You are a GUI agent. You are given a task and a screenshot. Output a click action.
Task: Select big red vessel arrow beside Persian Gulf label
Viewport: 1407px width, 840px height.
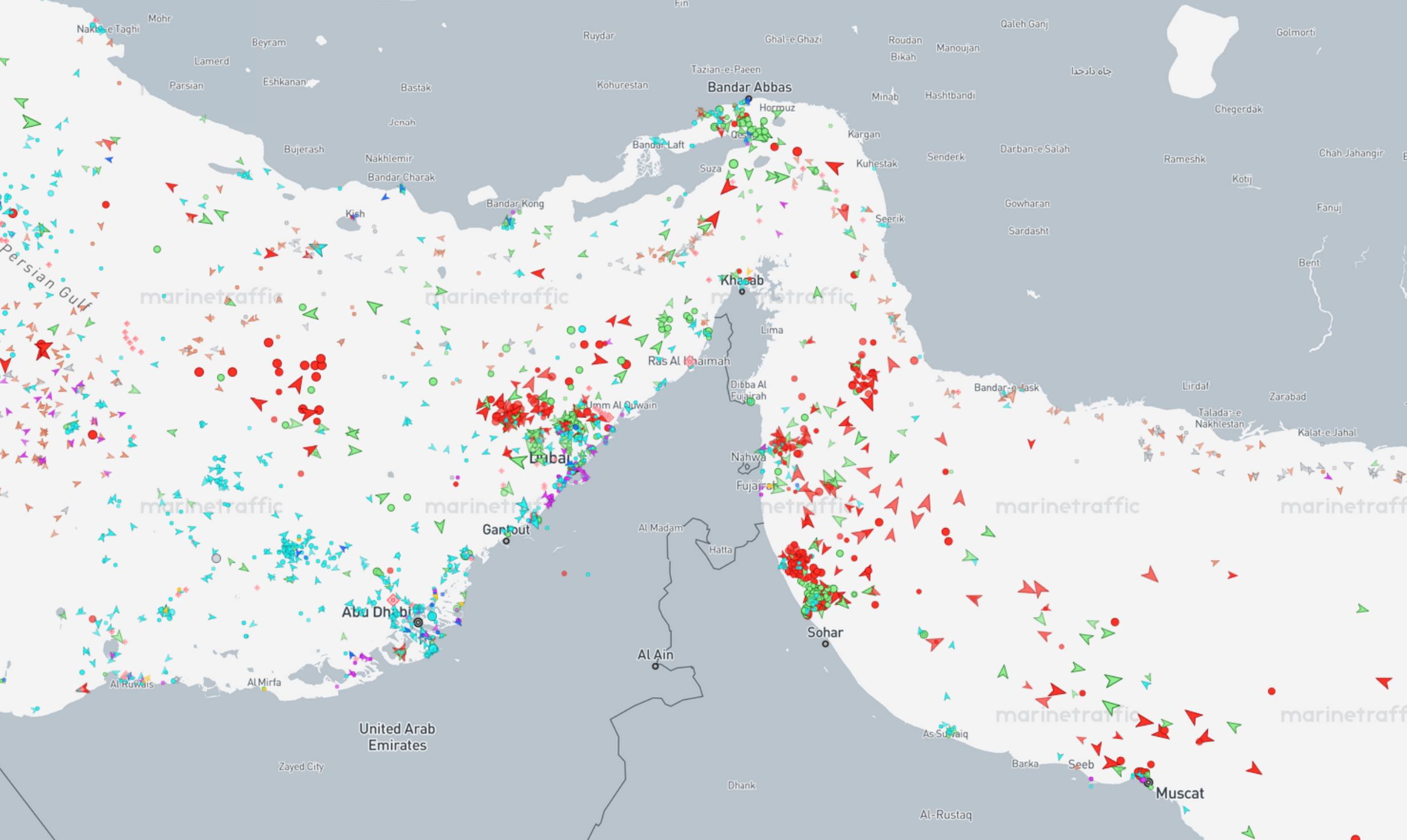point(43,348)
